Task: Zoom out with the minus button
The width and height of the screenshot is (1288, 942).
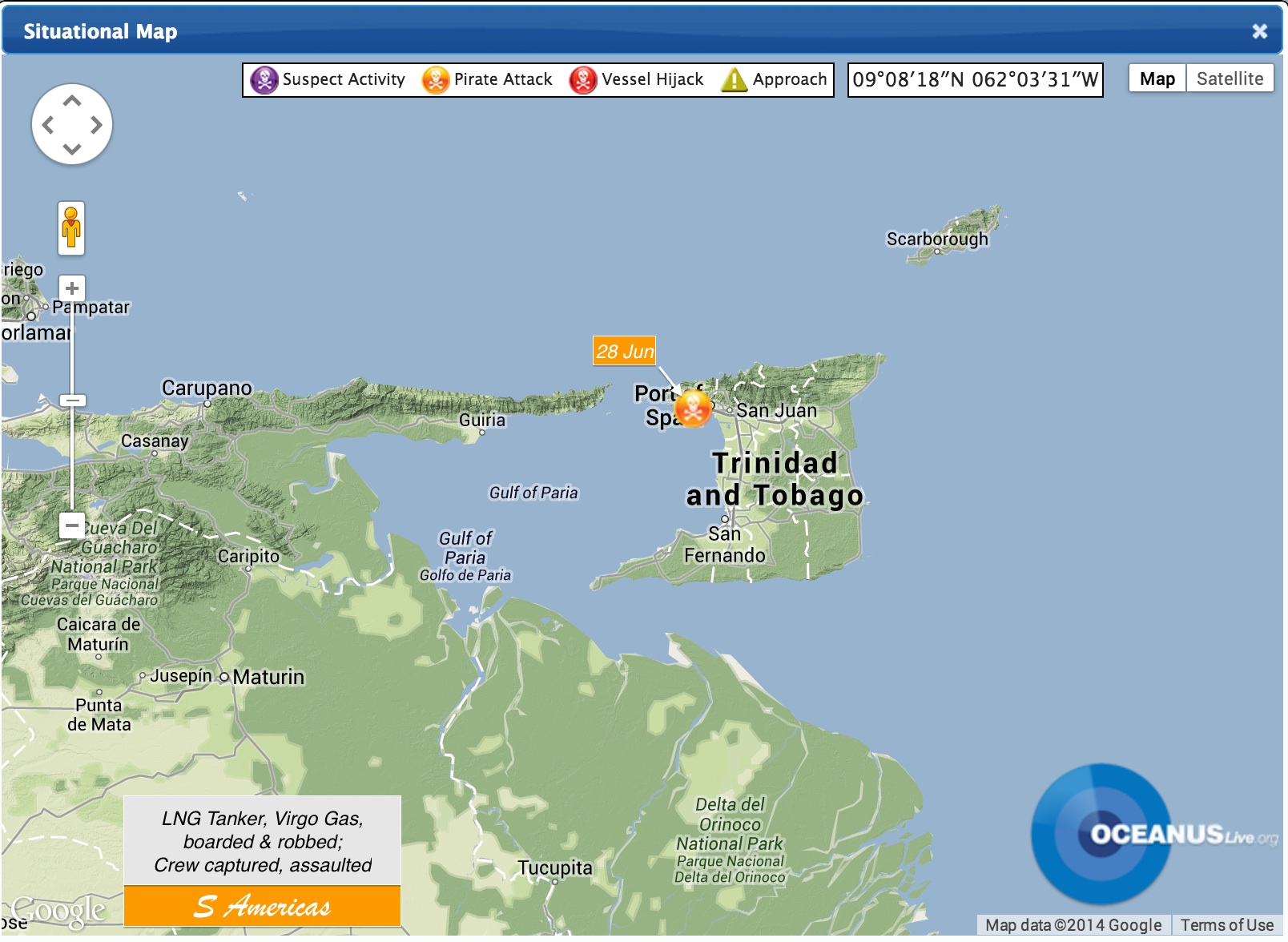Action: [x=72, y=525]
